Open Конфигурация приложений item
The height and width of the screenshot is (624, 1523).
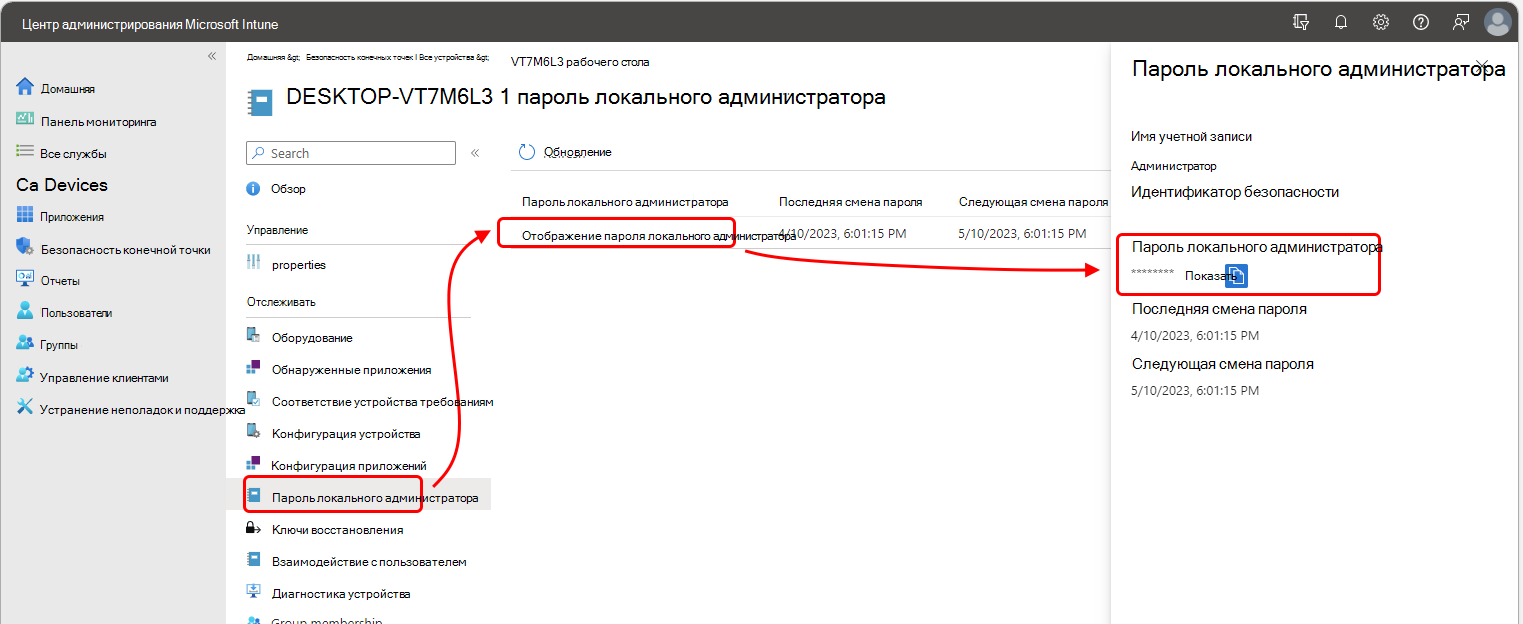click(349, 466)
